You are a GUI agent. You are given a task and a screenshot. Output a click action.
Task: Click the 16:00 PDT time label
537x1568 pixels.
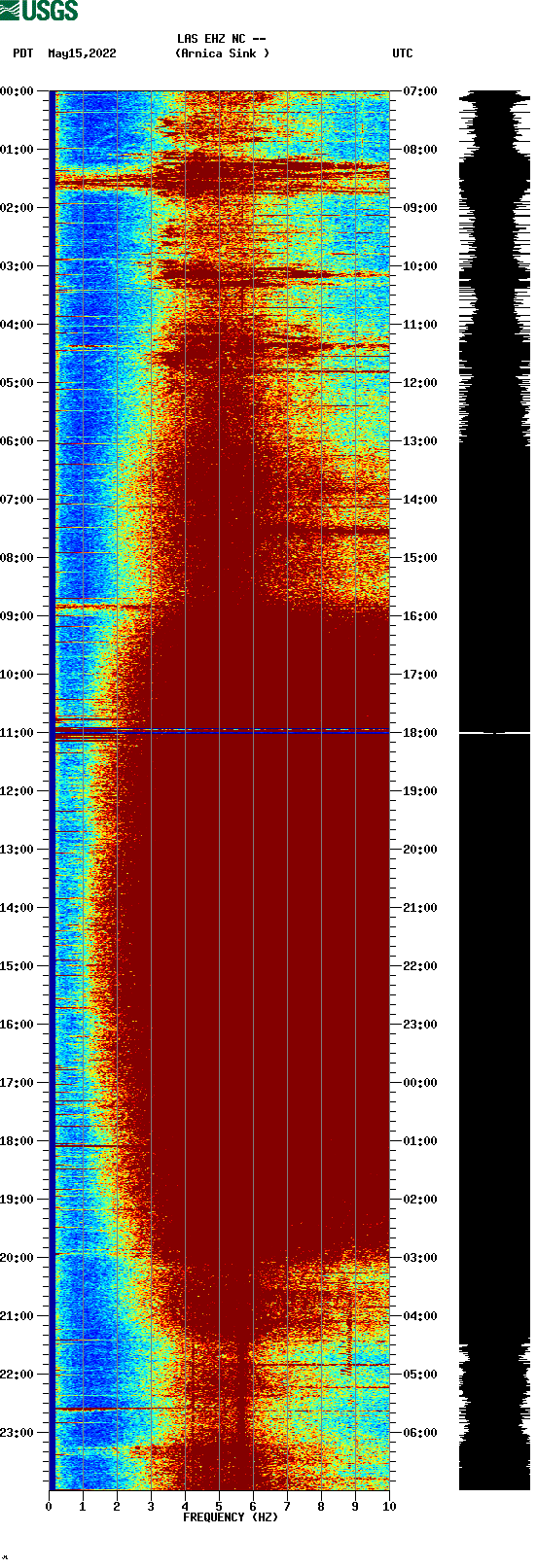tap(18, 1025)
